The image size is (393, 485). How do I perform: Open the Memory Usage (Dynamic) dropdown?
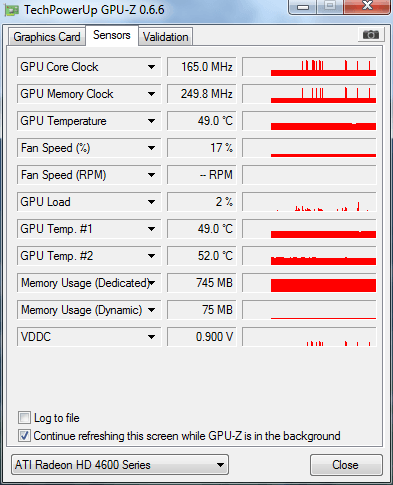[x=151, y=310]
